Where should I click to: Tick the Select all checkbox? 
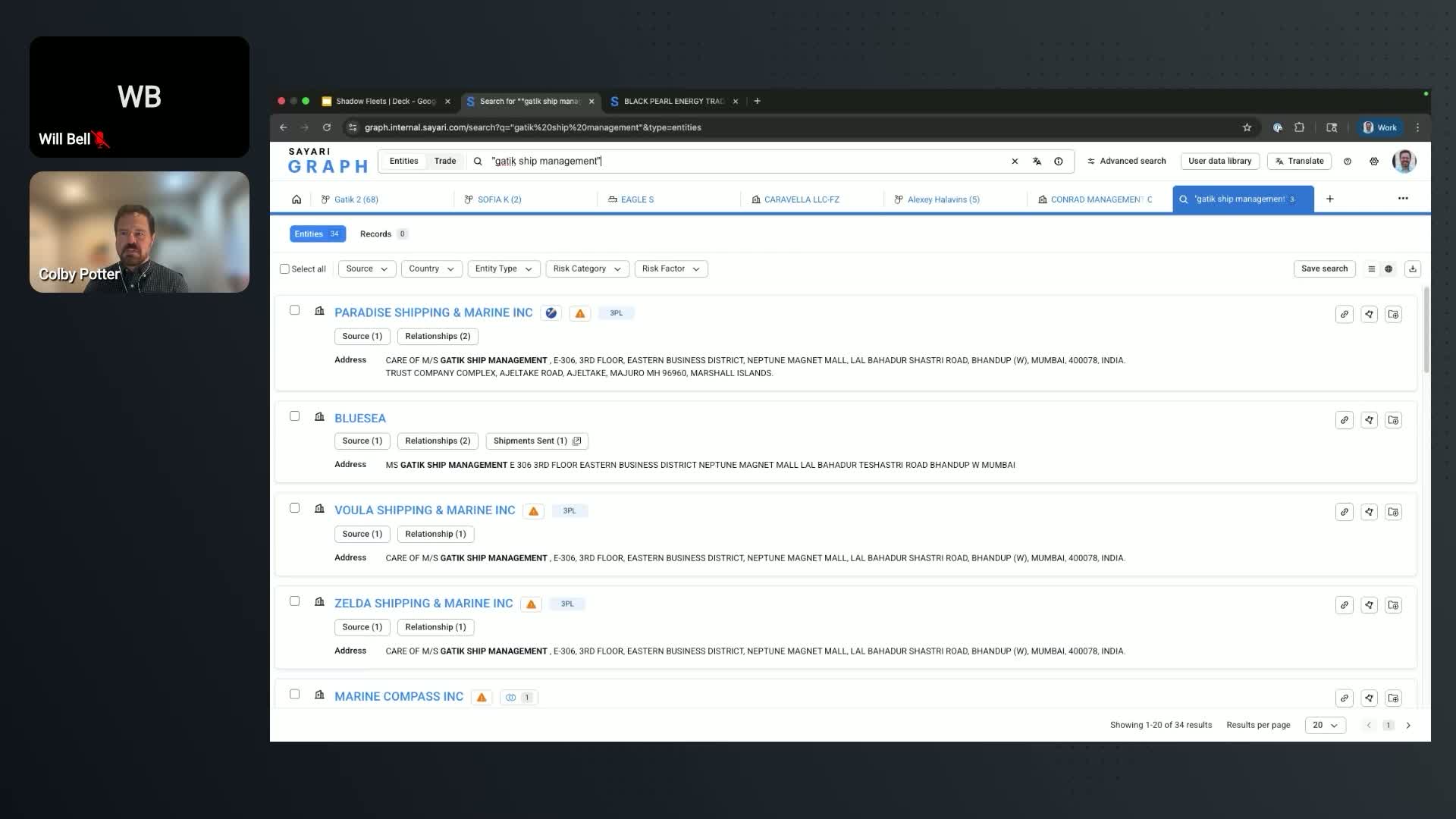[x=284, y=269]
